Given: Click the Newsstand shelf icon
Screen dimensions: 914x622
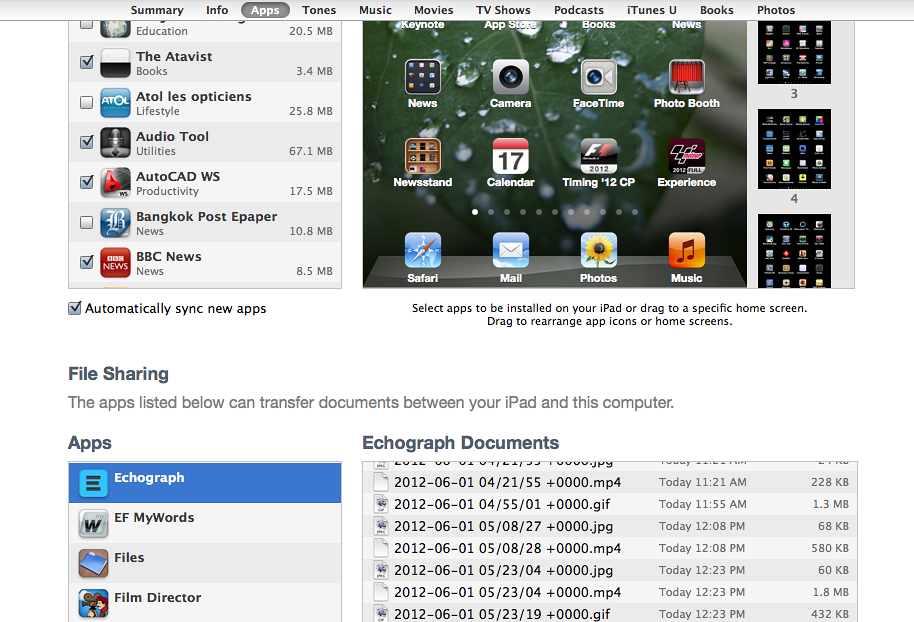Looking at the screenshot, I should [x=423, y=156].
